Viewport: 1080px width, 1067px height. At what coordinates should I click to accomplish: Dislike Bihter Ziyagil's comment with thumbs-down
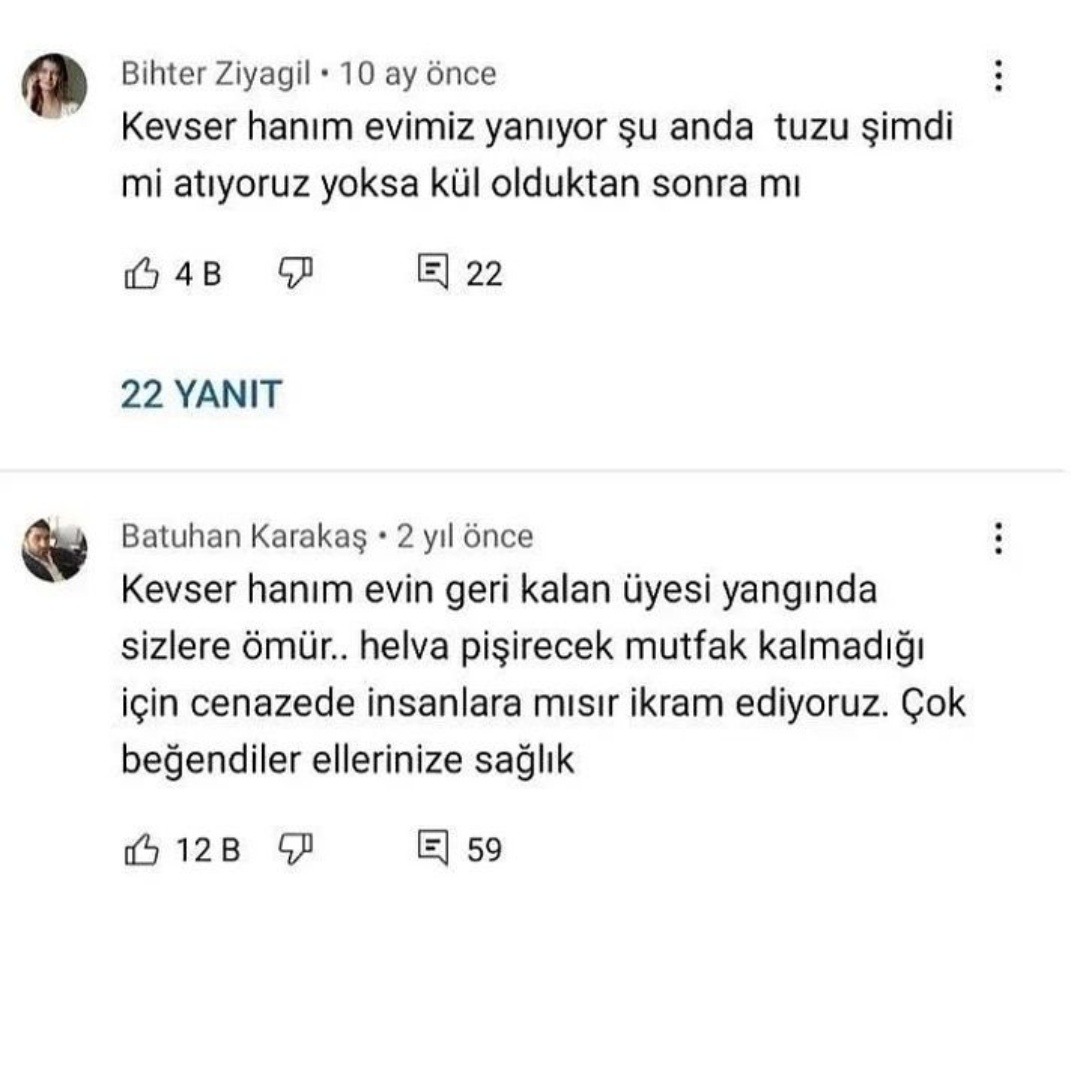coord(296,272)
